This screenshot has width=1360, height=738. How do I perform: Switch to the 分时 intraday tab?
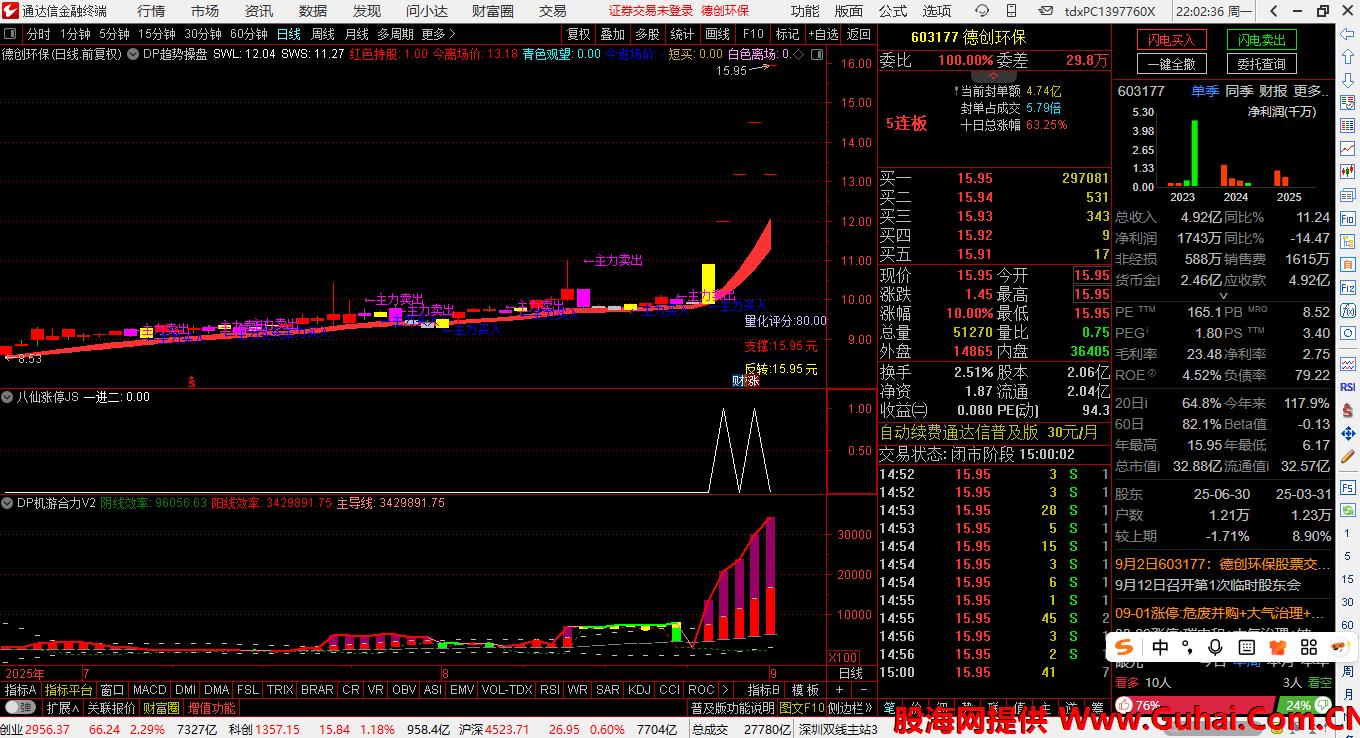click(38, 34)
